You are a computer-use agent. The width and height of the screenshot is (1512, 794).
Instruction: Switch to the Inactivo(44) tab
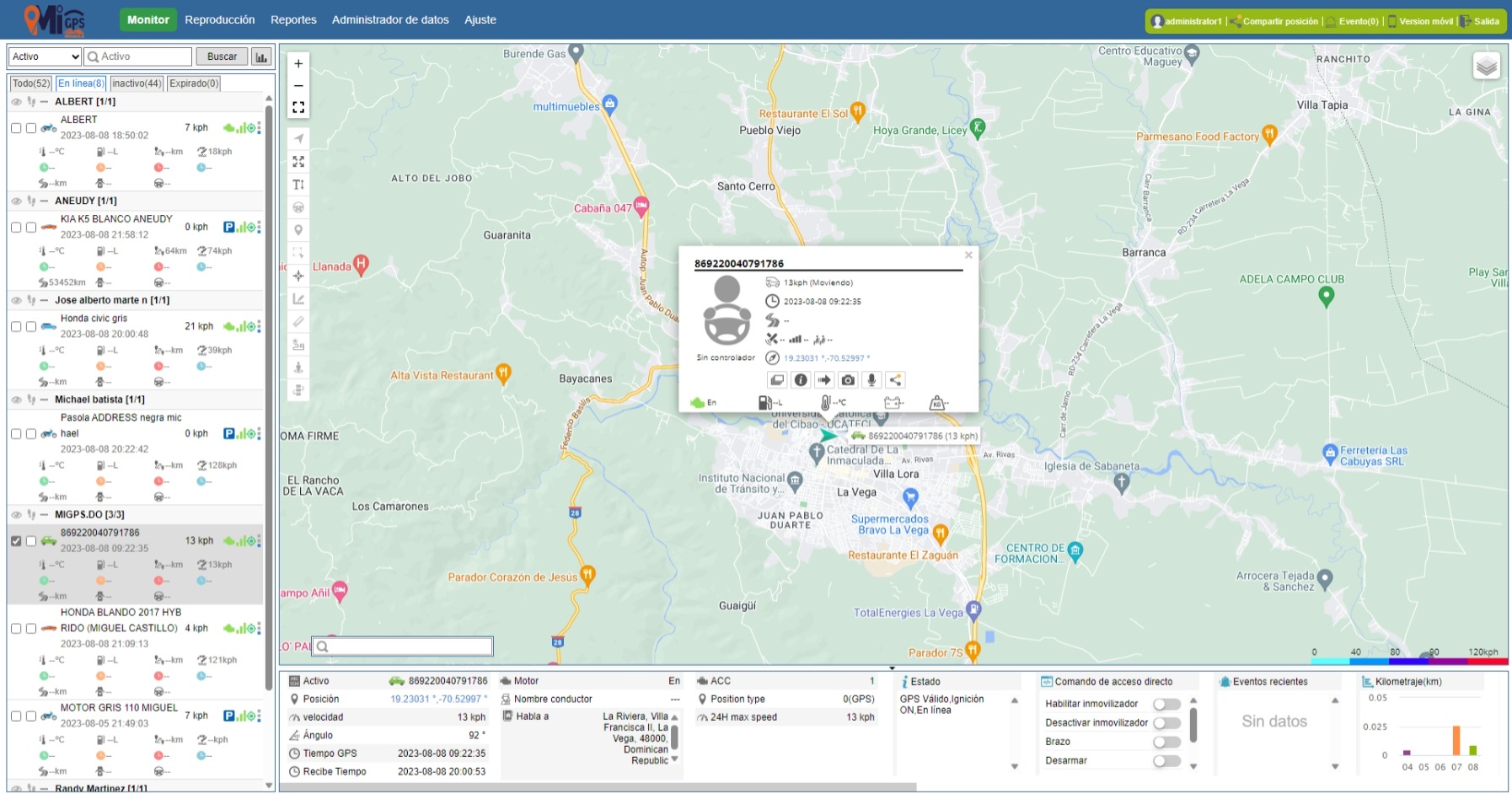coord(137,83)
